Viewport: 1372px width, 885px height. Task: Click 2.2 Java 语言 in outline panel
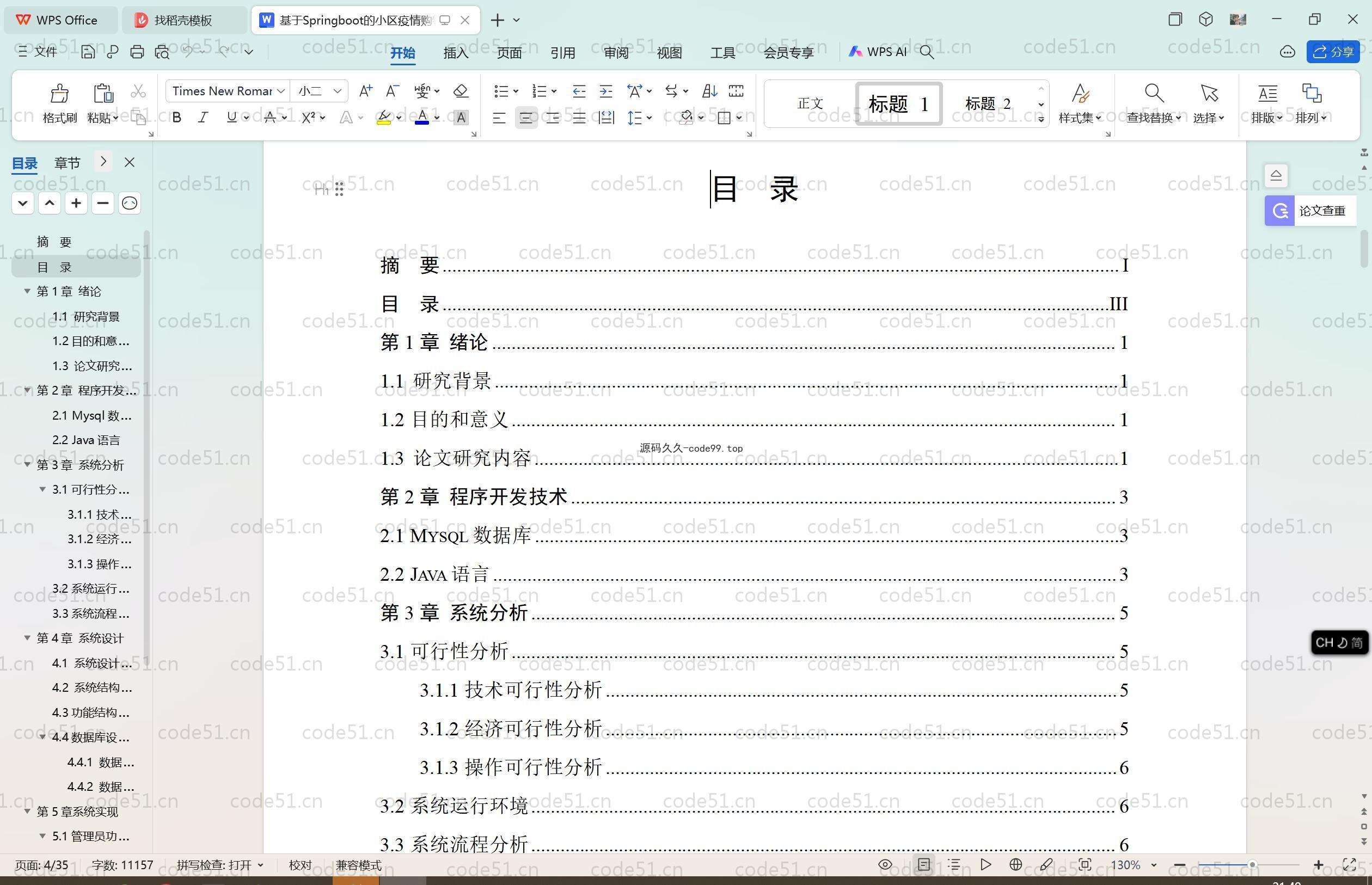click(x=86, y=440)
